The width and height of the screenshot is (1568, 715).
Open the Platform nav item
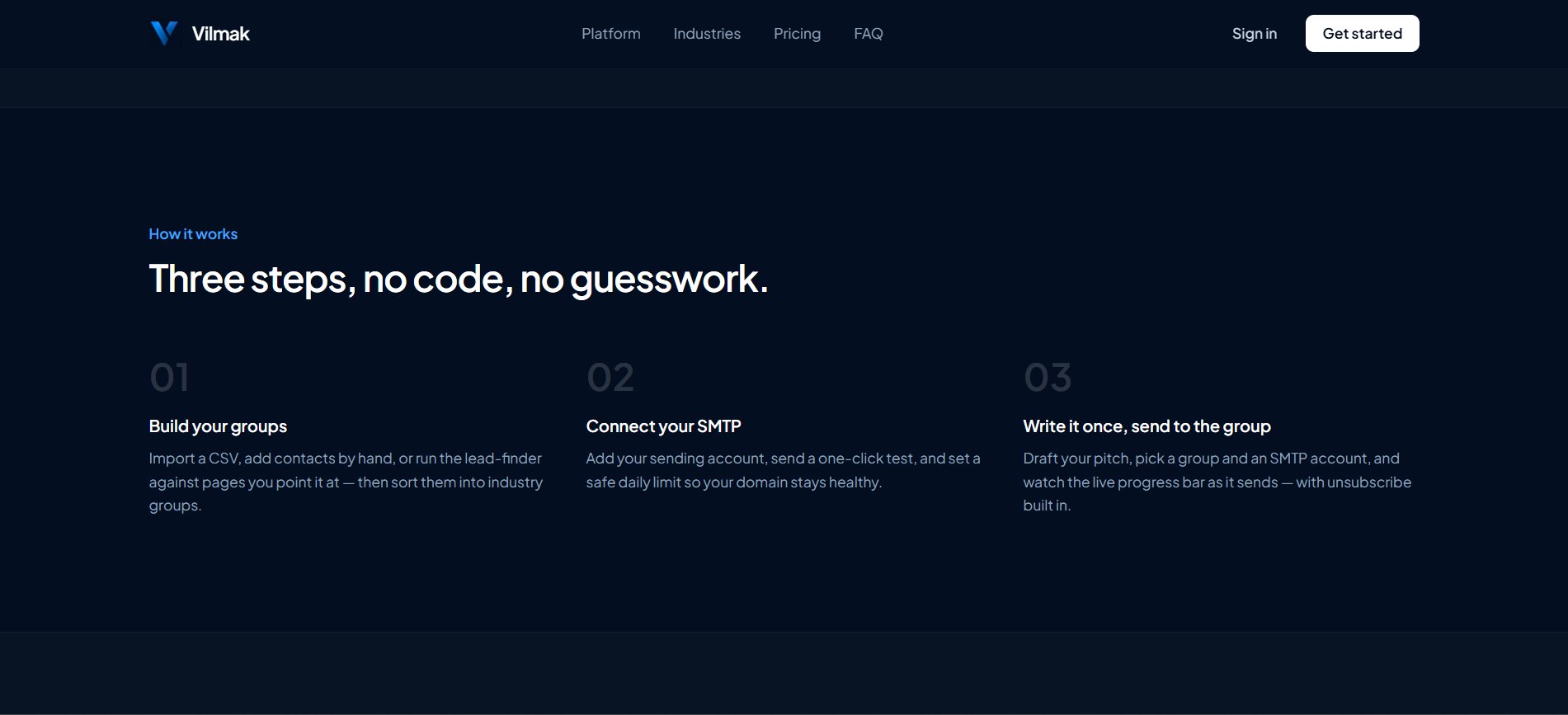pos(611,34)
